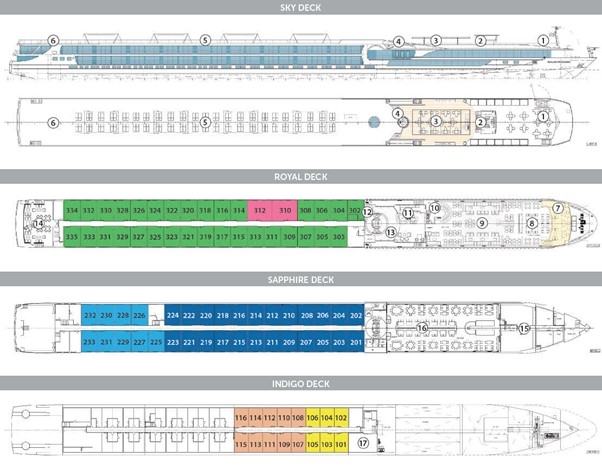Image resolution: width=602 pixels, height=474 pixels.
Task: Select circled marker 10 on Royal Deck
Action: click(434, 207)
